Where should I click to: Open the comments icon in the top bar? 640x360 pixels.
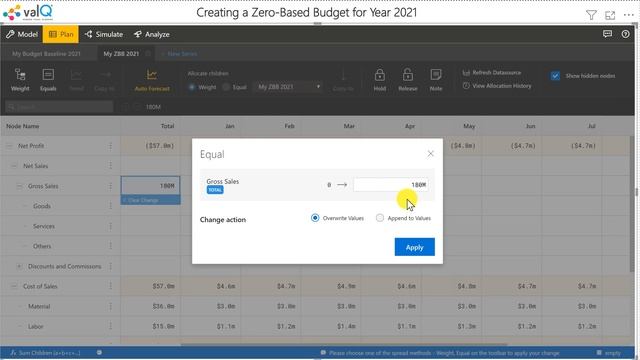[x=607, y=34]
